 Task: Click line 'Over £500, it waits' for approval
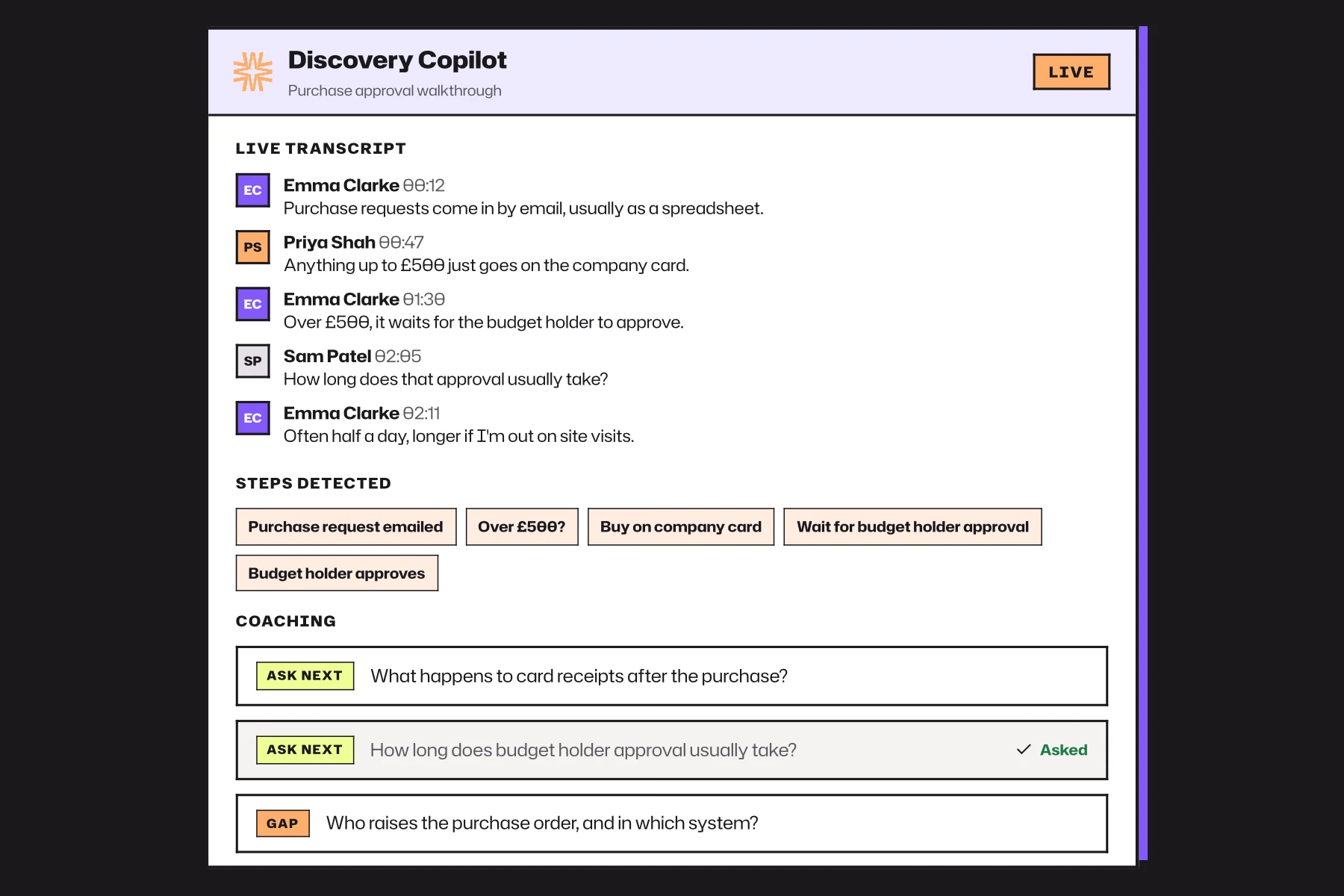click(484, 323)
